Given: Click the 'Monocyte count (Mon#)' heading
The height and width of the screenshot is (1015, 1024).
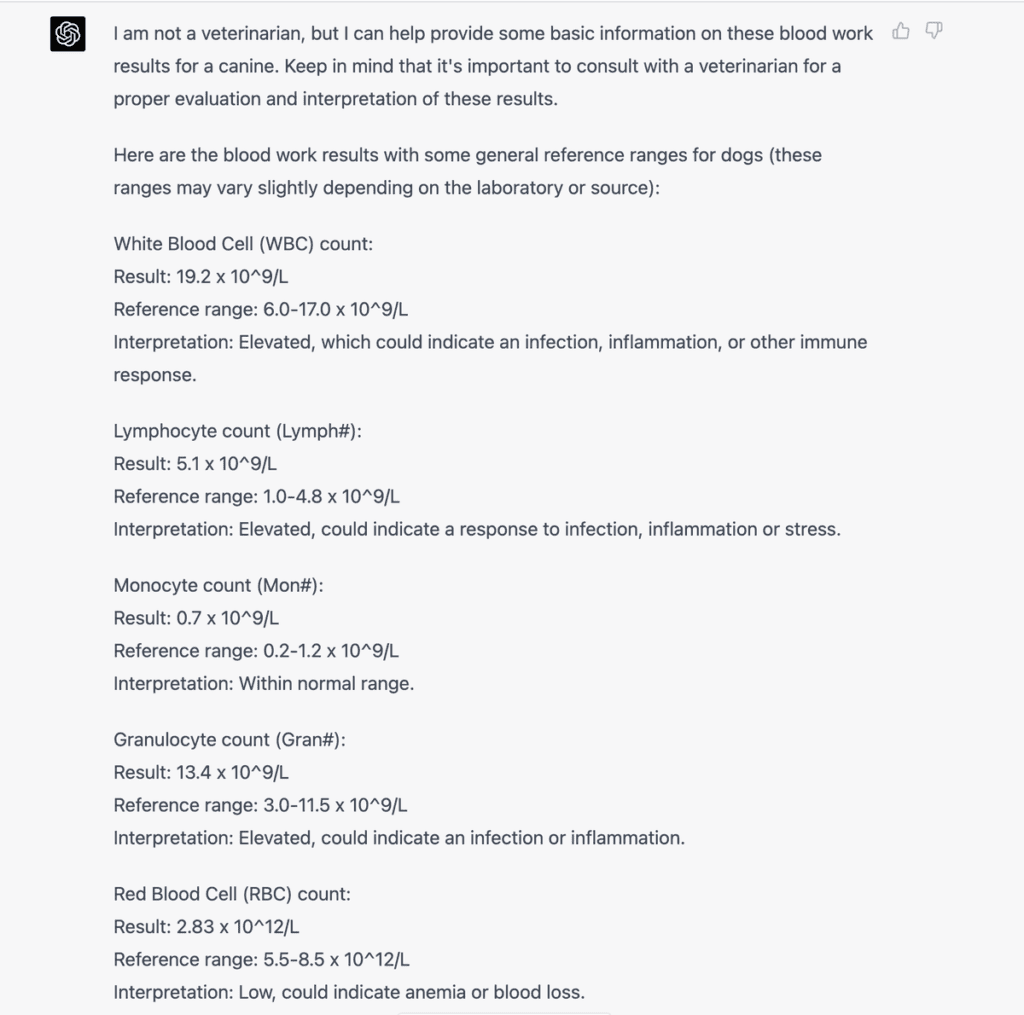Looking at the screenshot, I should point(219,585).
